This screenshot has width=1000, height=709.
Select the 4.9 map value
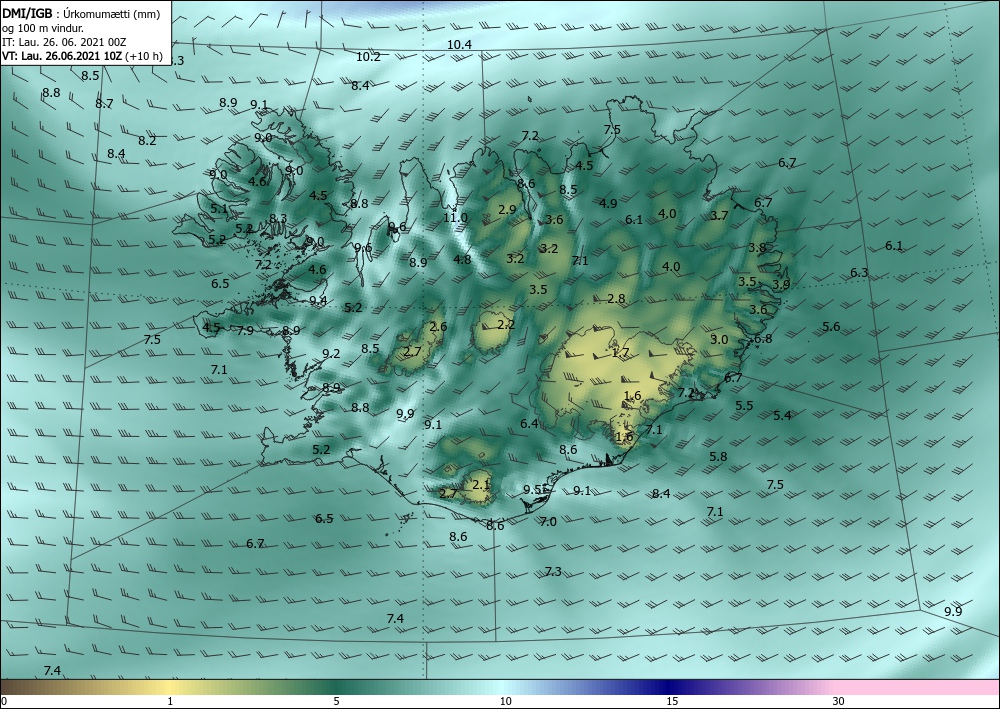coord(608,203)
